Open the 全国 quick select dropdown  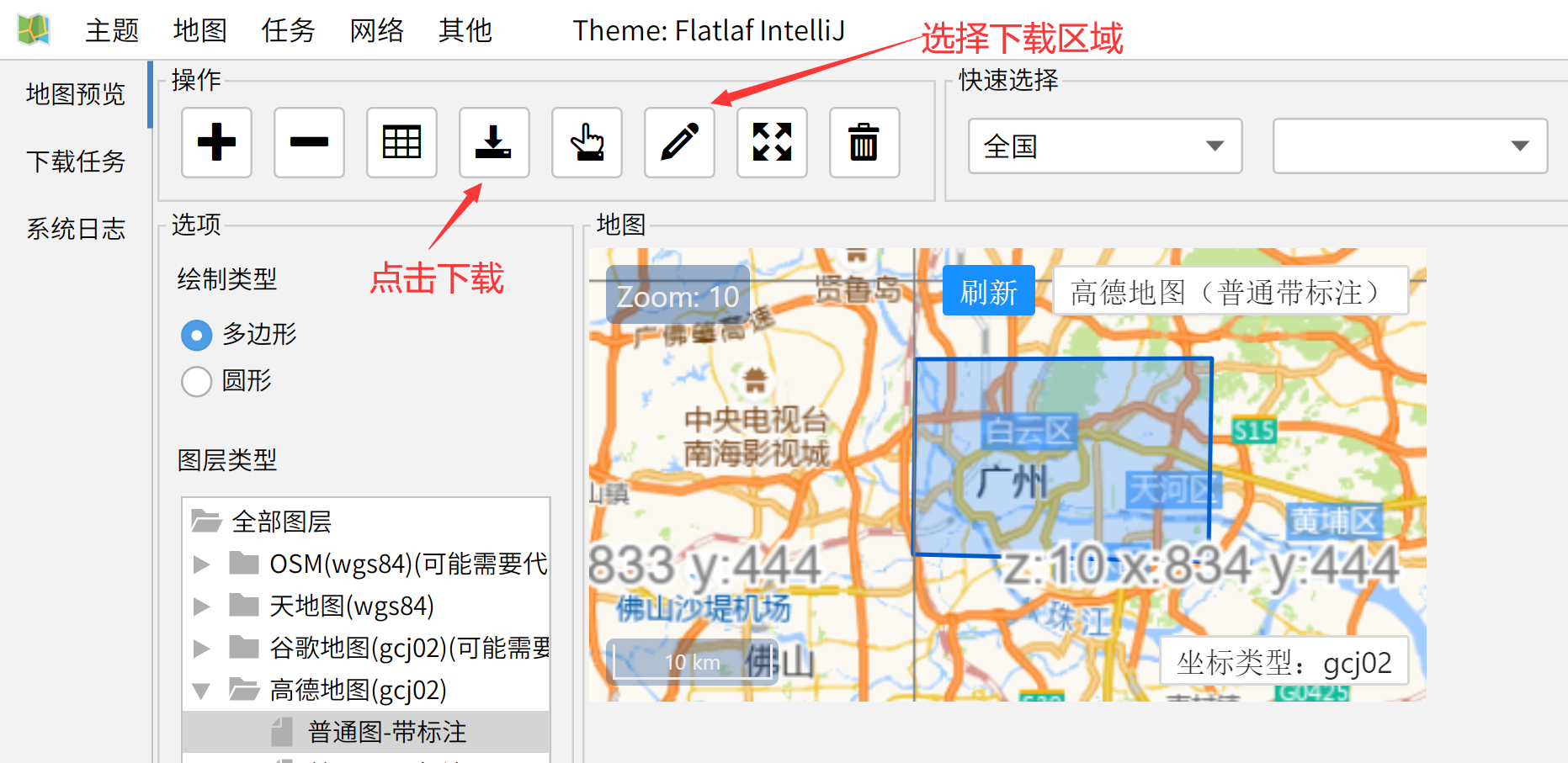pos(1105,146)
